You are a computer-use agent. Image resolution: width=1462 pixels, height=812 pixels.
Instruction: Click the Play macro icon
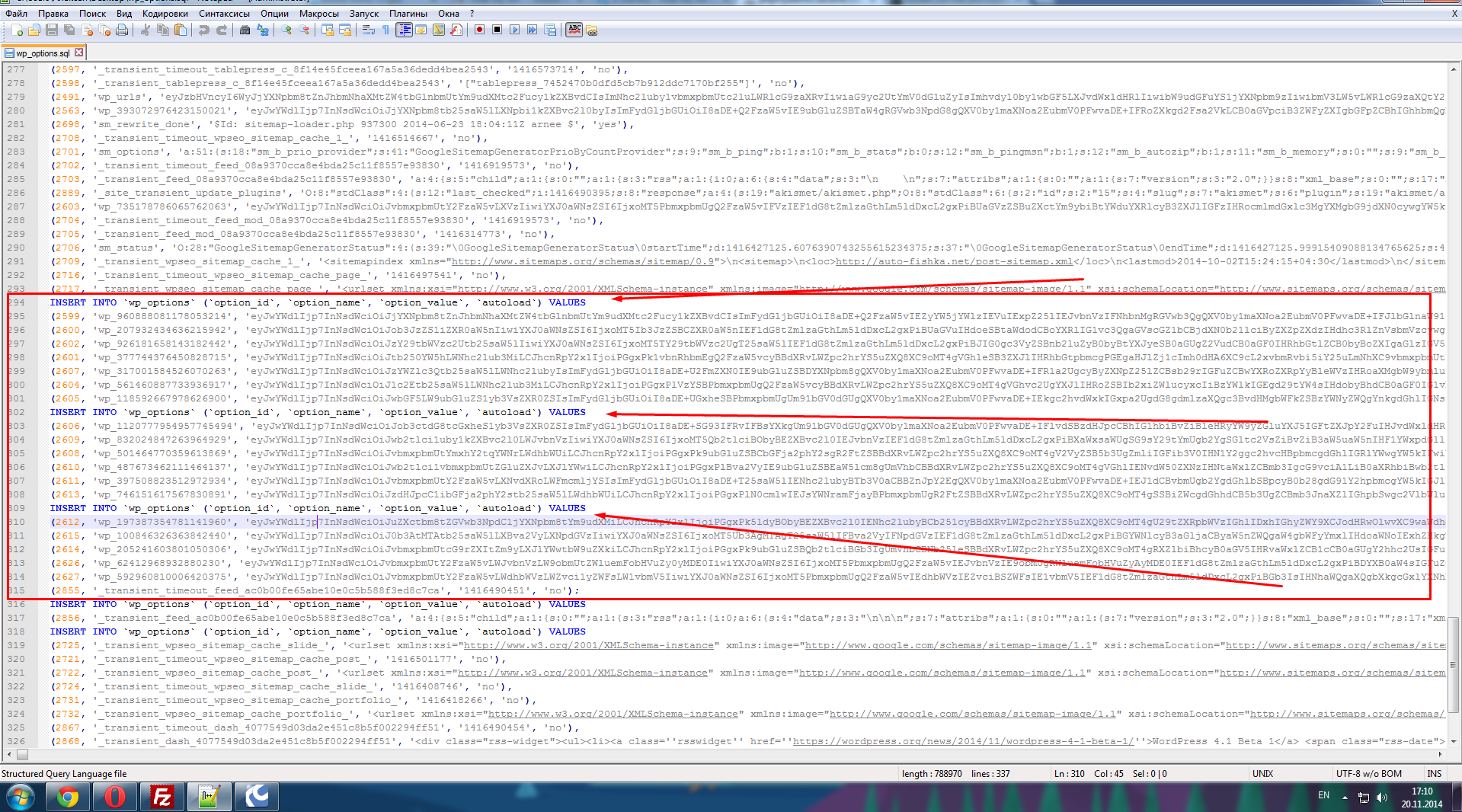(515, 30)
